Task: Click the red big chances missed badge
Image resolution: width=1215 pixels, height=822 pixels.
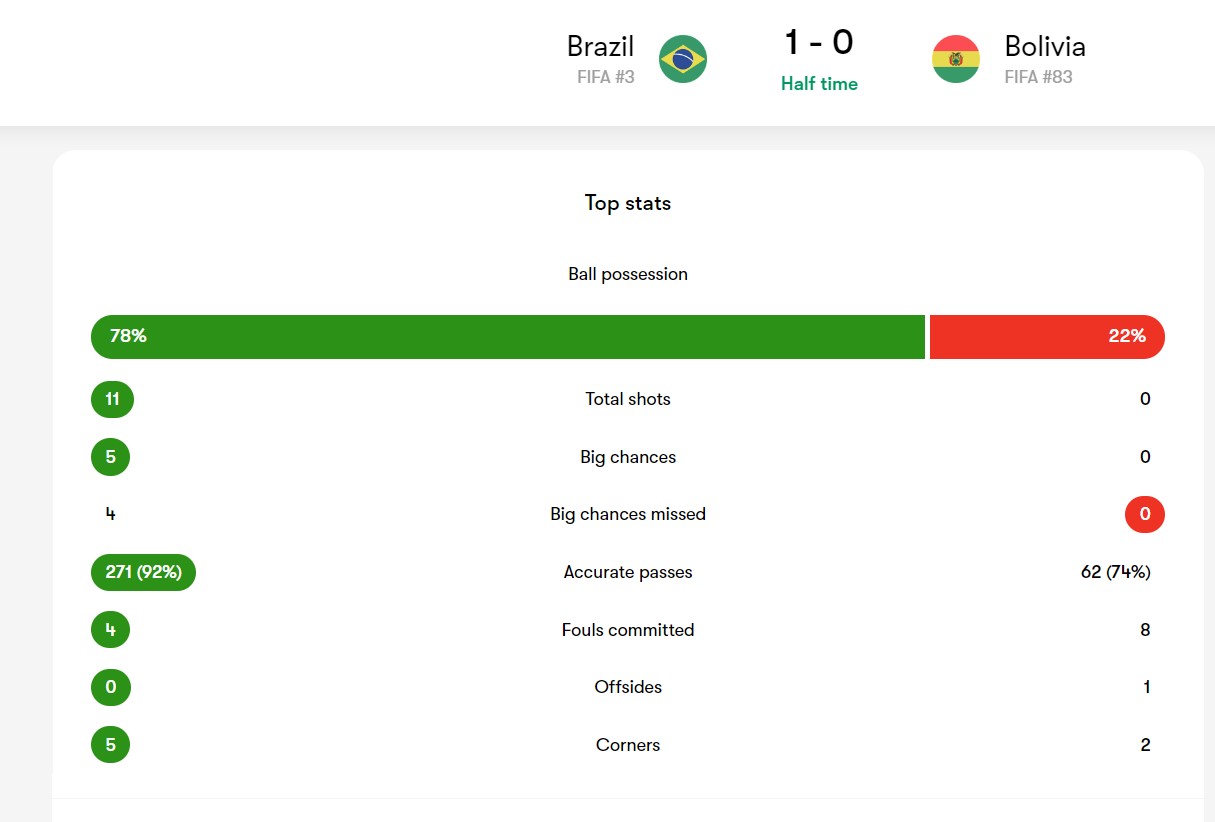Action: [x=1145, y=515]
